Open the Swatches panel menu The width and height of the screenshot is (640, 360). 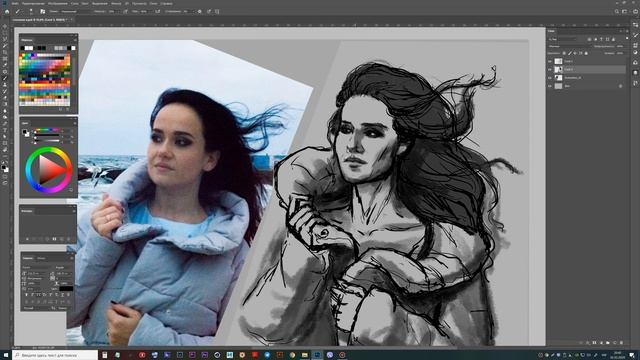click(x=75, y=40)
